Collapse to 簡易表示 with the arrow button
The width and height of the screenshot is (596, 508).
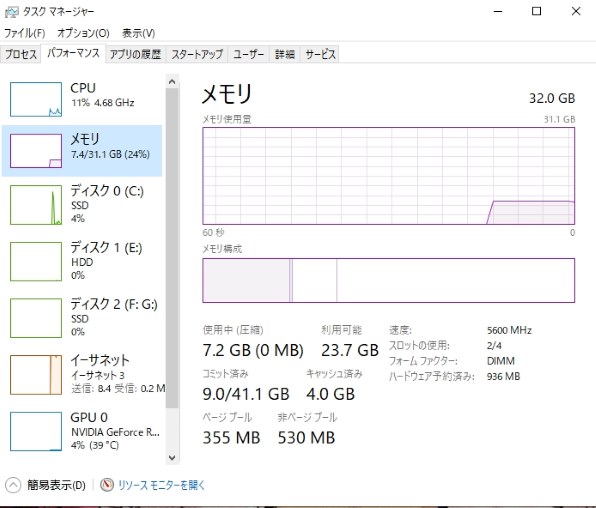[13, 485]
